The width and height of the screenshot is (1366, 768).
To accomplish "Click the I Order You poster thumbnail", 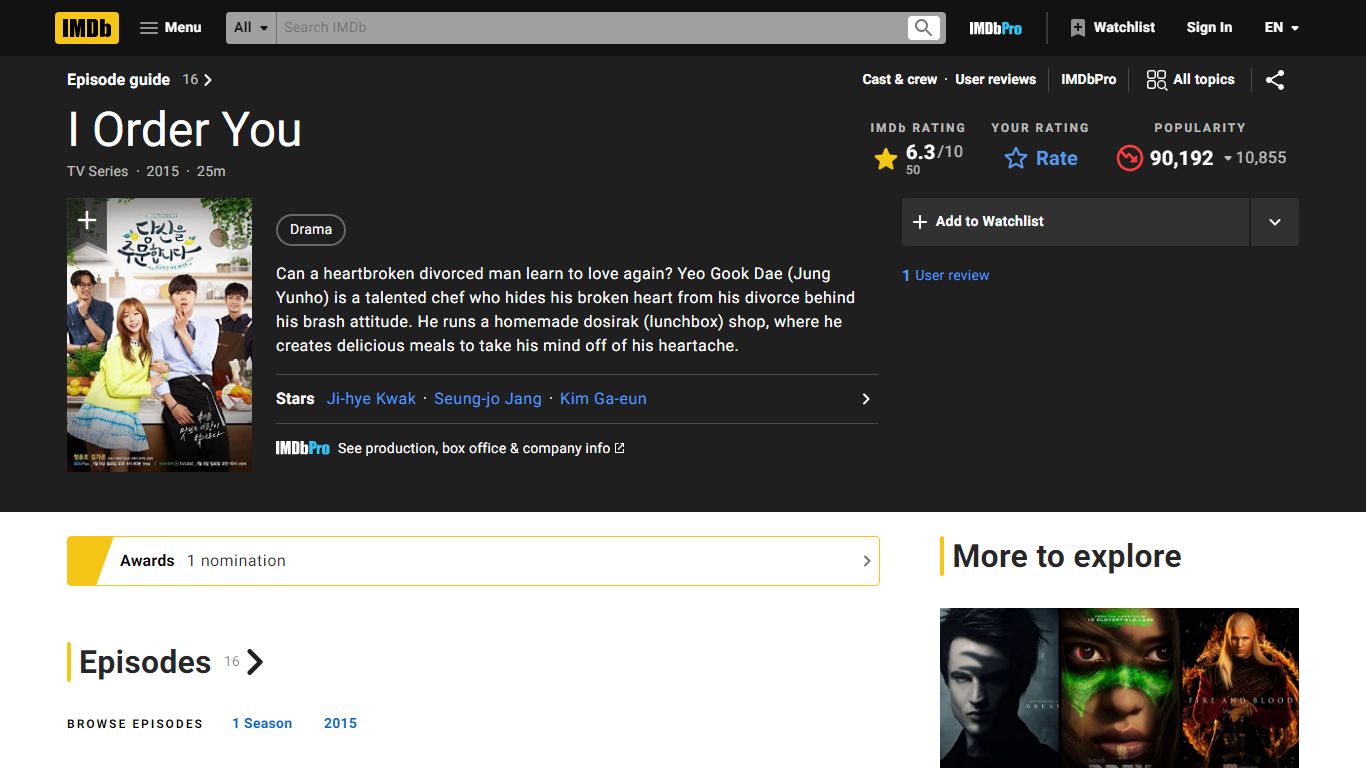I will click(x=159, y=335).
